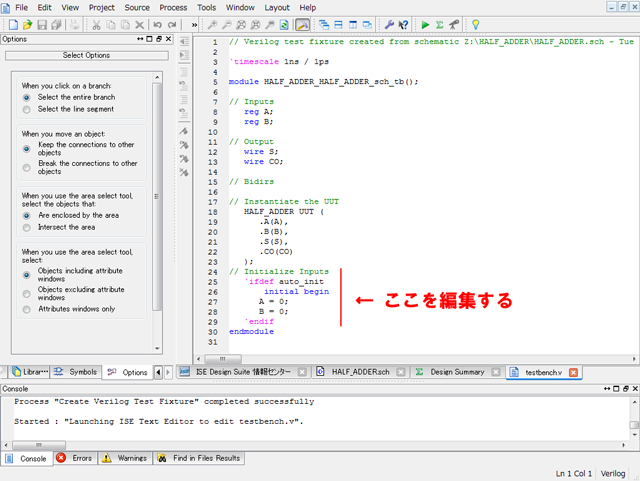
Task: Click the Open file folder icon
Action: (x=27, y=25)
